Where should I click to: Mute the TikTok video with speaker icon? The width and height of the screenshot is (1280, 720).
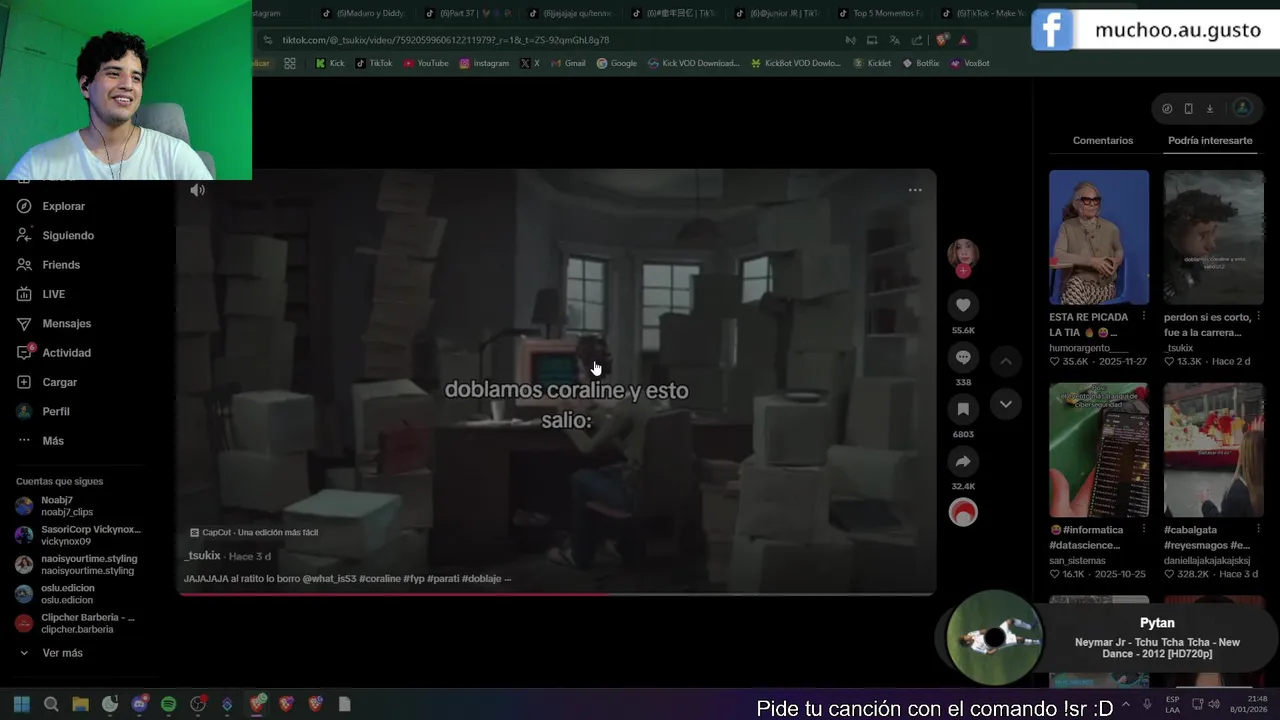[x=197, y=190]
